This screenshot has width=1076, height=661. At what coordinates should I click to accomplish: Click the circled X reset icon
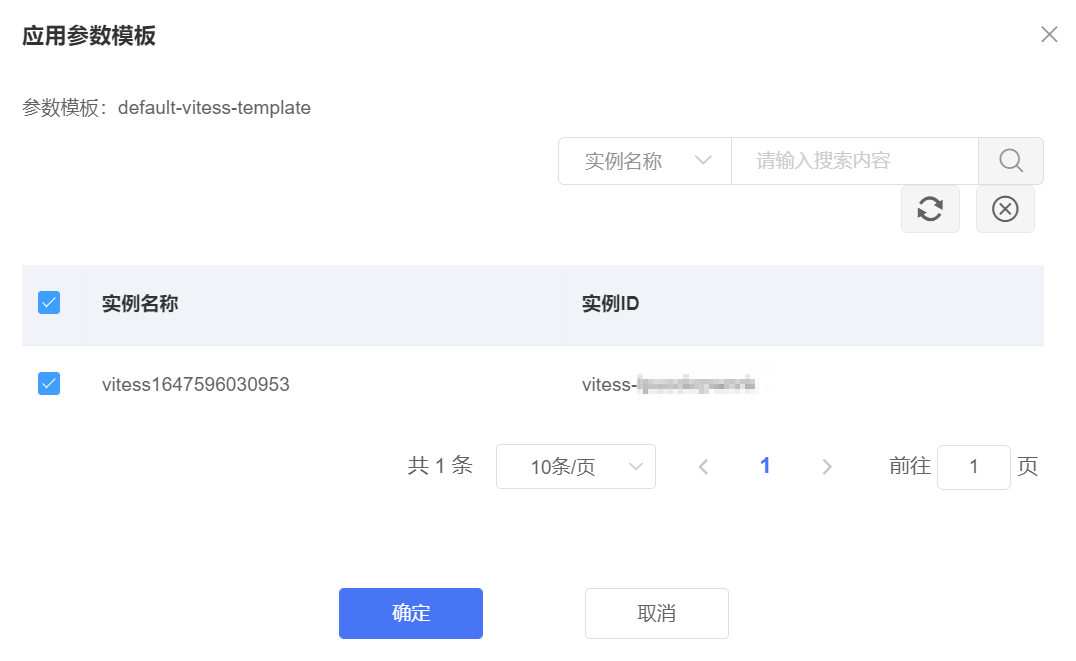click(x=1005, y=209)
